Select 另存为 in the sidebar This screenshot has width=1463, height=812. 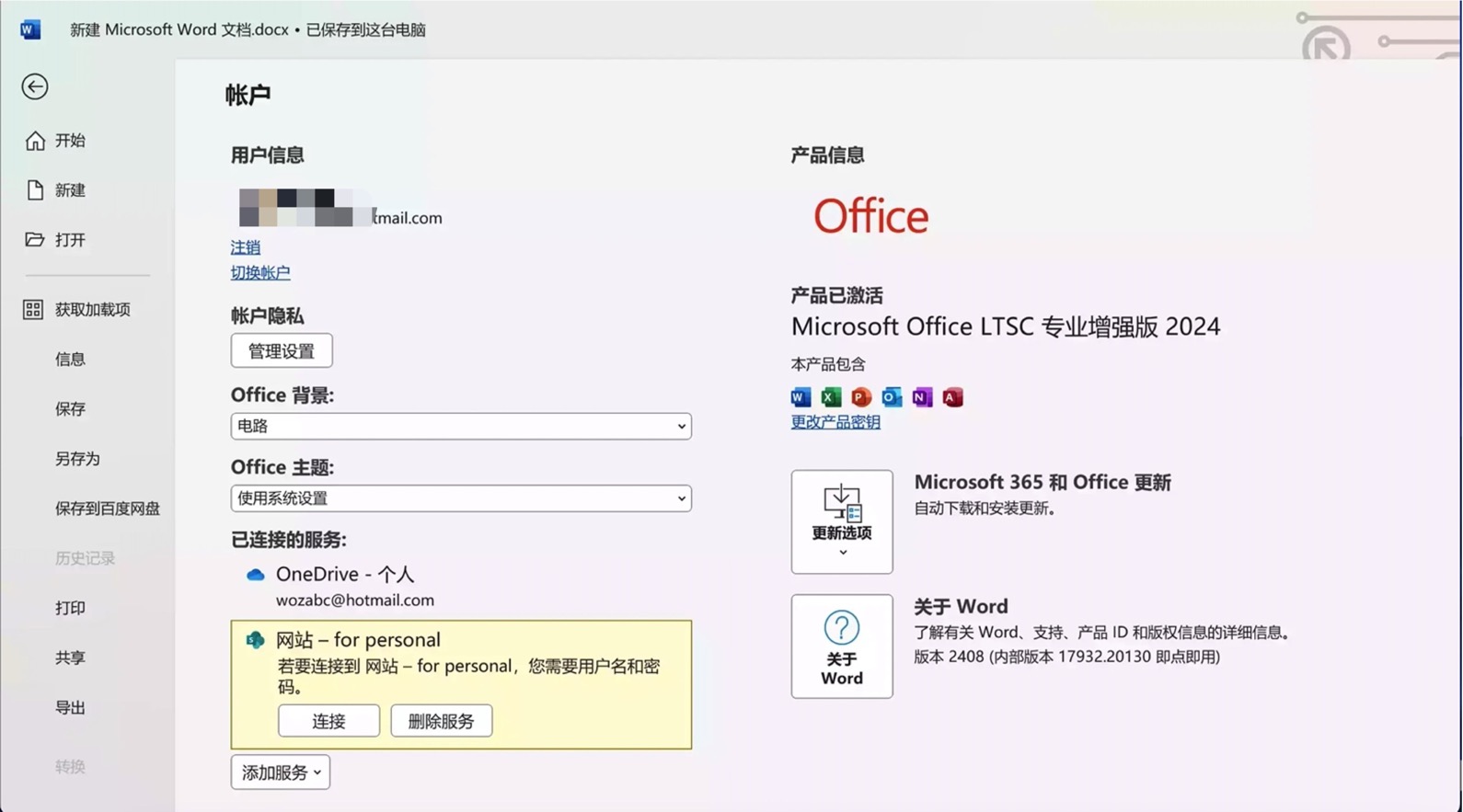(x=77, y=459)
